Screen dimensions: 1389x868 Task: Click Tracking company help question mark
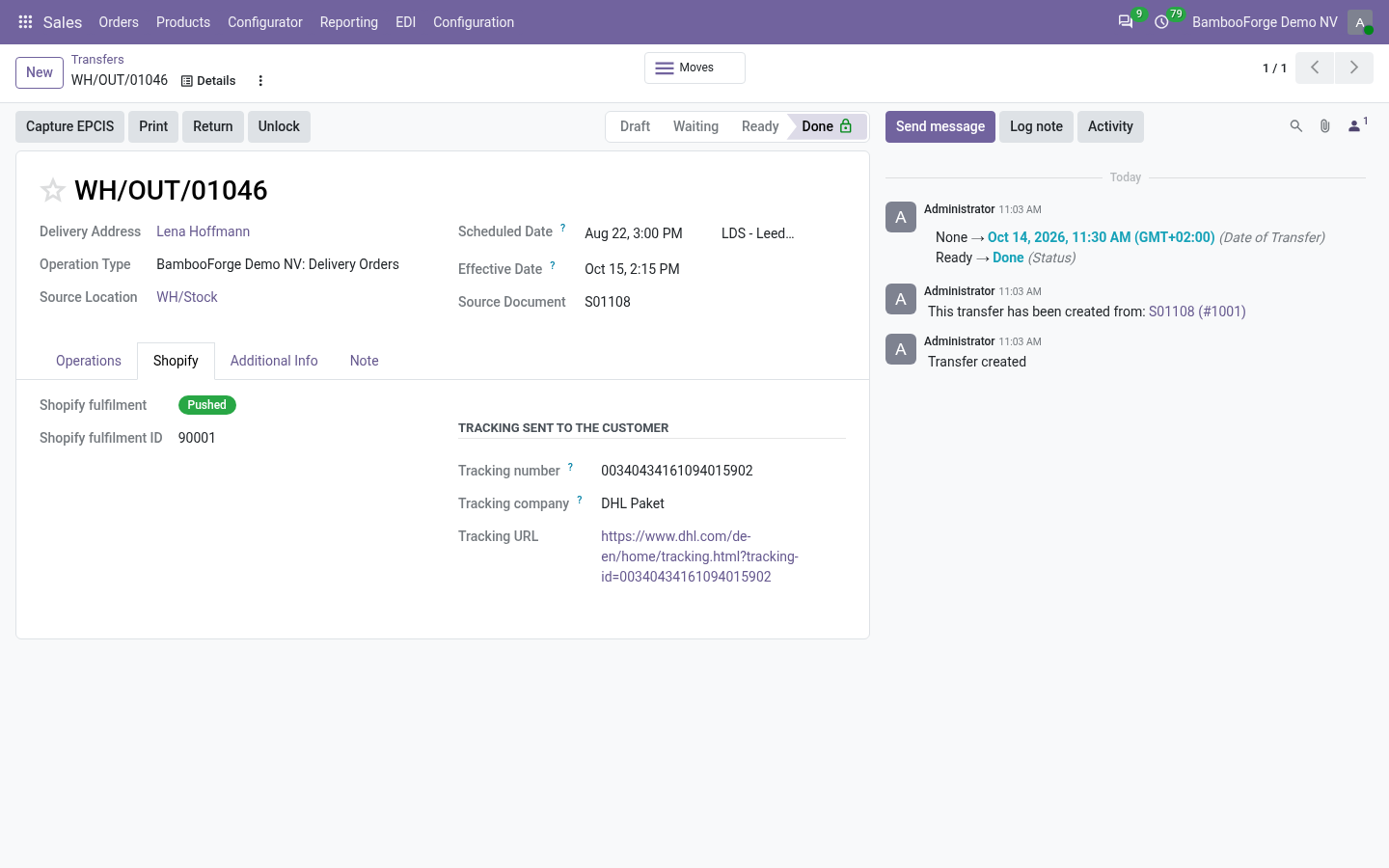pyautogui.click(x=580, y=501)
